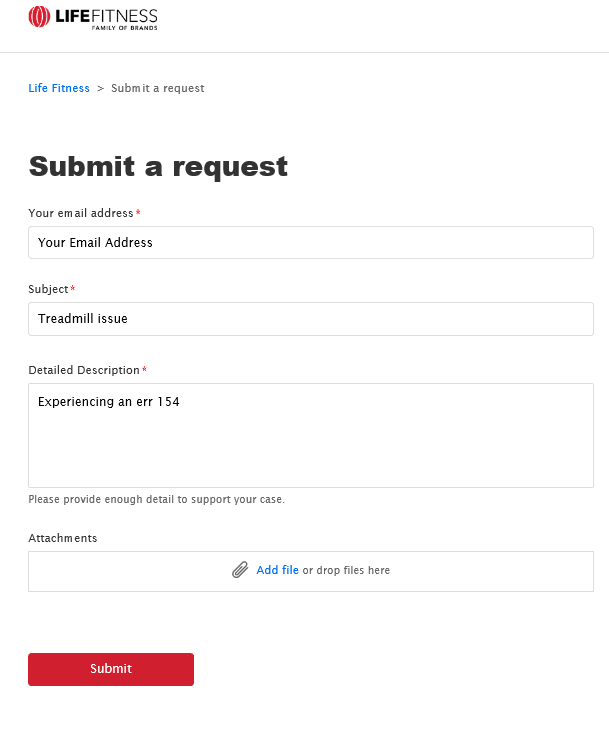Click the 'Please provide enough detail' hint text
The height and width of the screenshot is (729, 609).
point(157,499)
